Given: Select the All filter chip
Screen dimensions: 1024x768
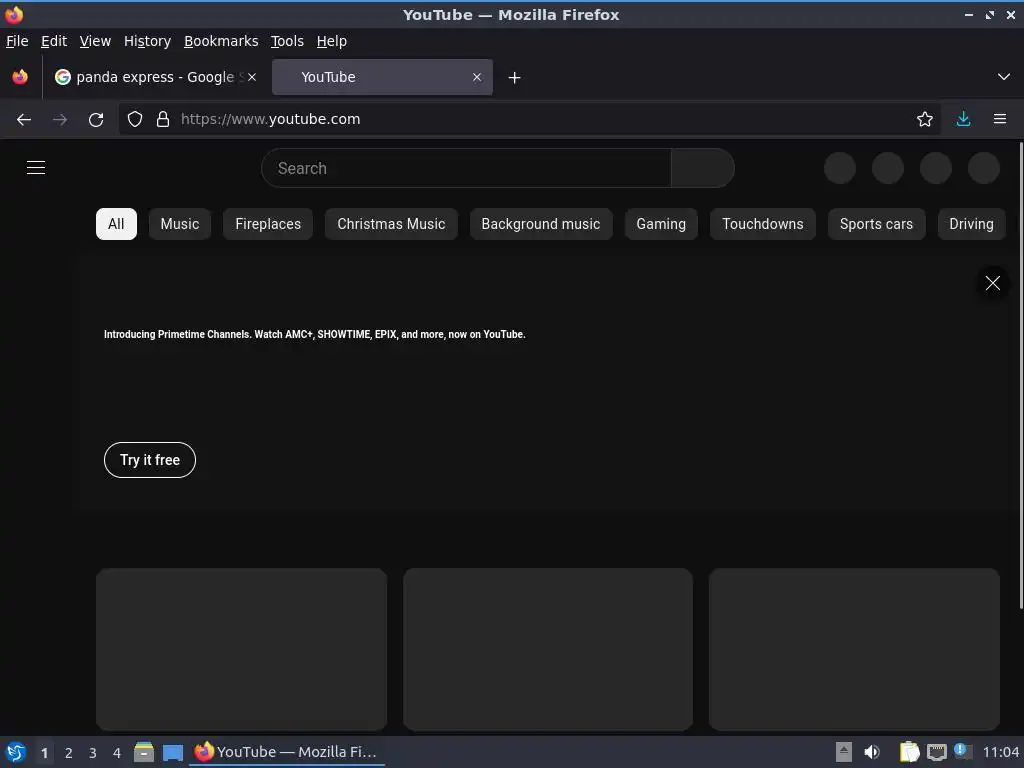Looking at the screenshot, I should pos(116,224).
